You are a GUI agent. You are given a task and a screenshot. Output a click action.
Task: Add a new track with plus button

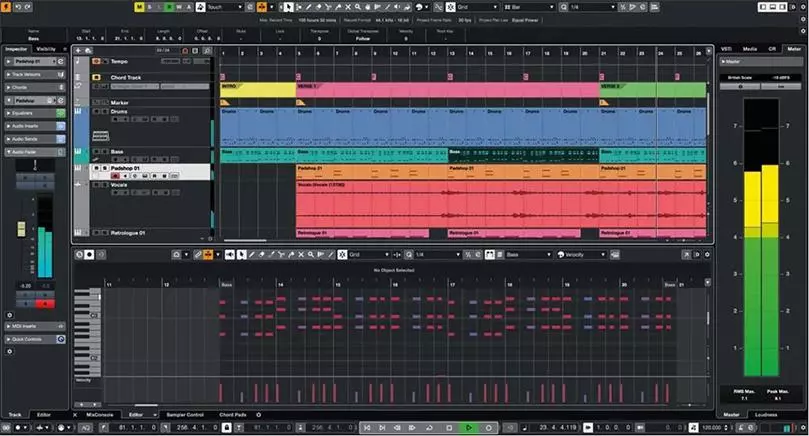[x=78, y=51]
